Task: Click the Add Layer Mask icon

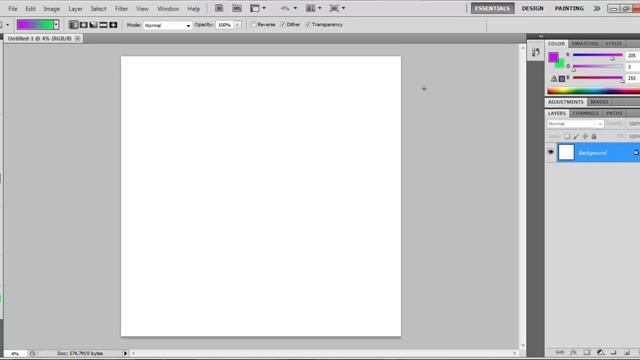Action: pos(587,352)
